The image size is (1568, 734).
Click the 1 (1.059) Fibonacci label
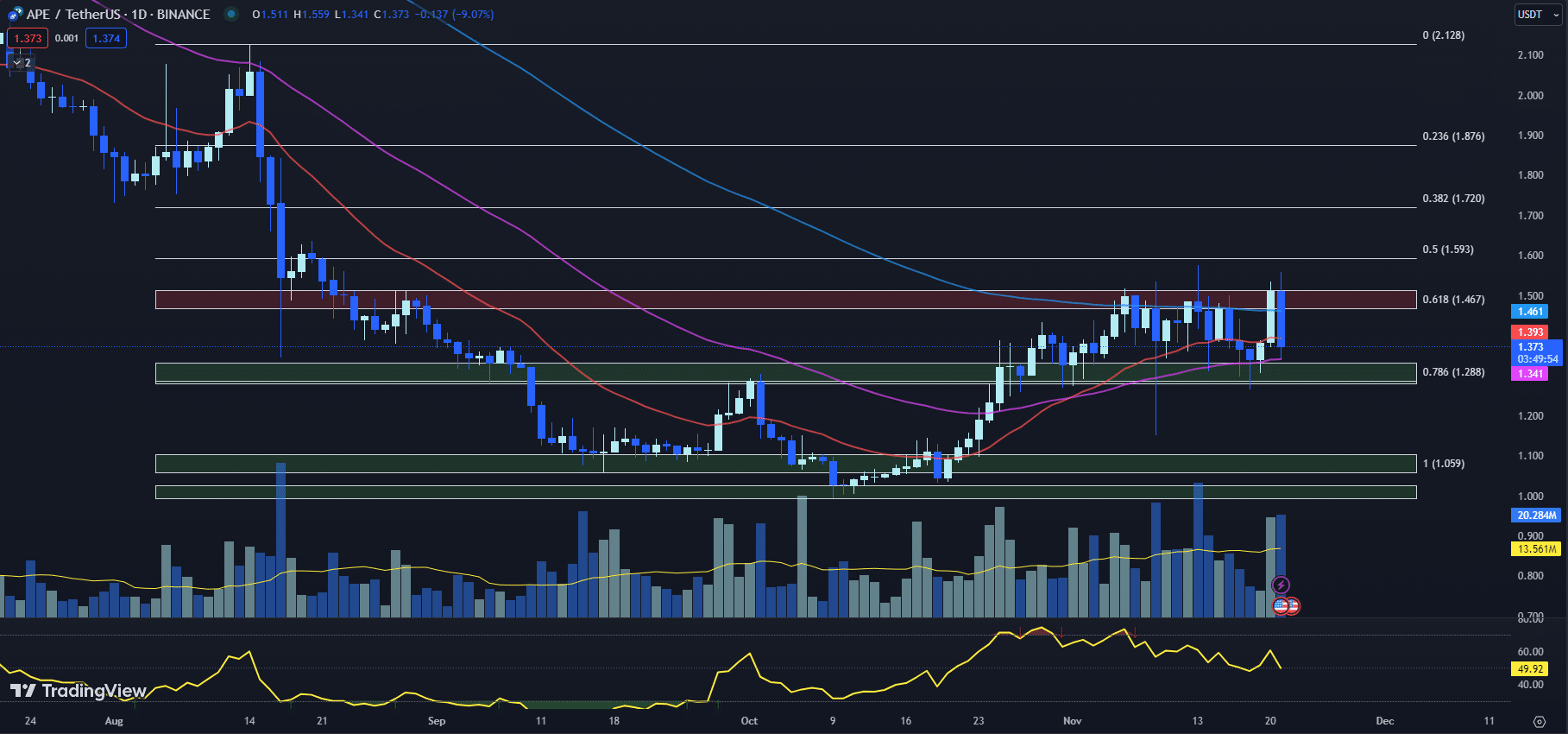tap(1443, 464)
